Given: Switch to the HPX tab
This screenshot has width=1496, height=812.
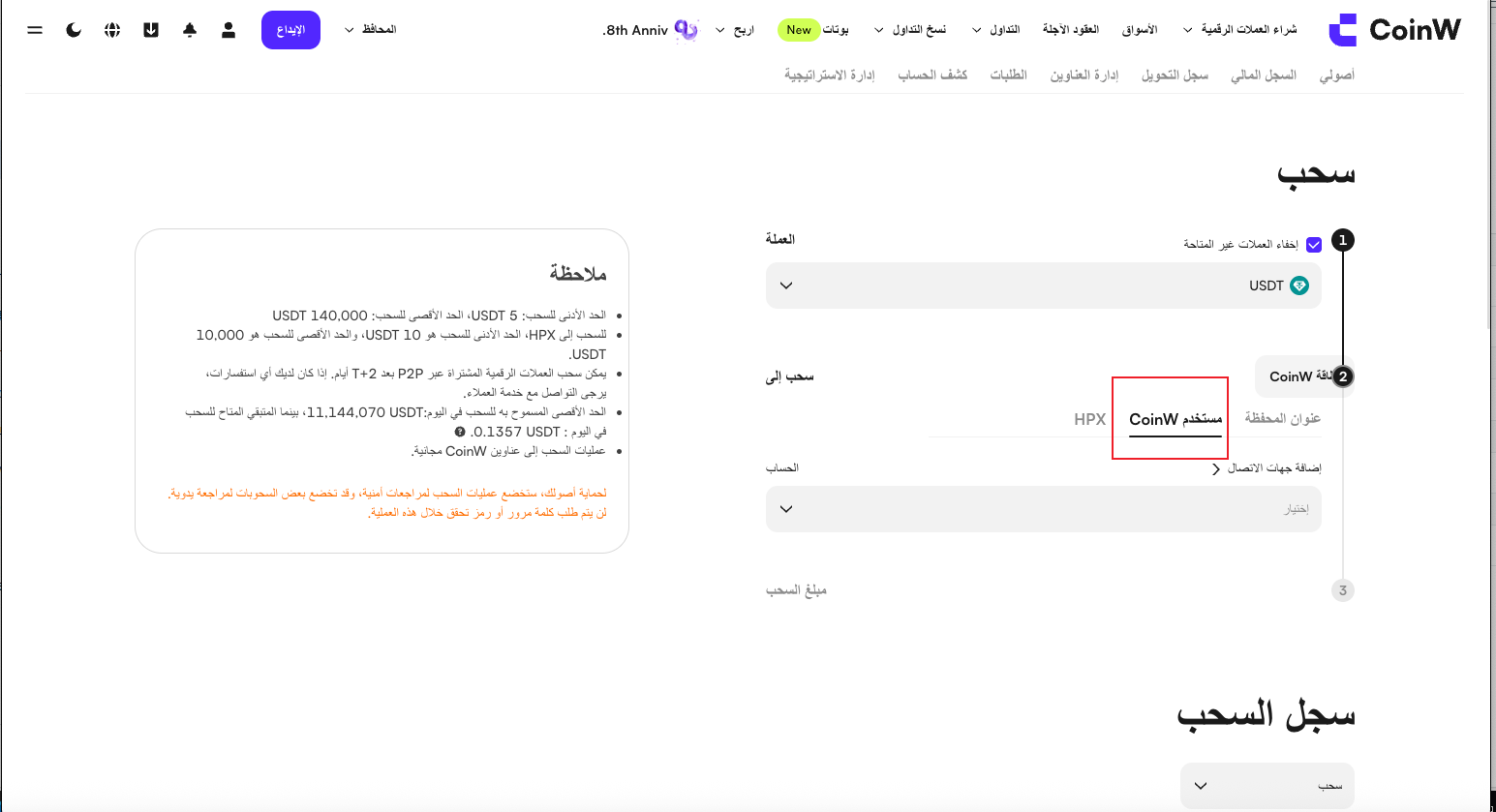Looking at the screenshot, I should tap(1090, 419).
